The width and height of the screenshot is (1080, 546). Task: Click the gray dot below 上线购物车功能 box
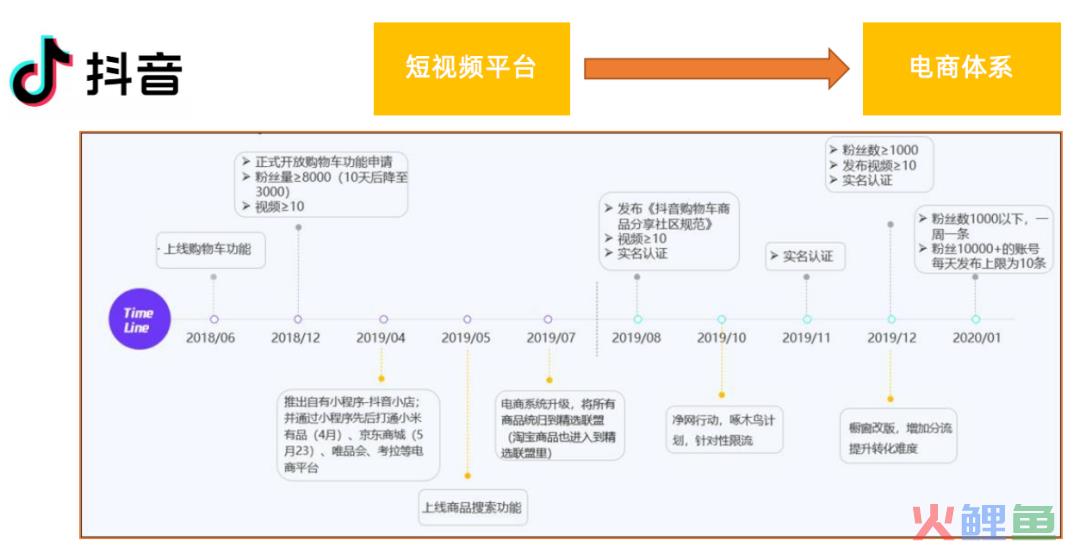click(214, 277)
